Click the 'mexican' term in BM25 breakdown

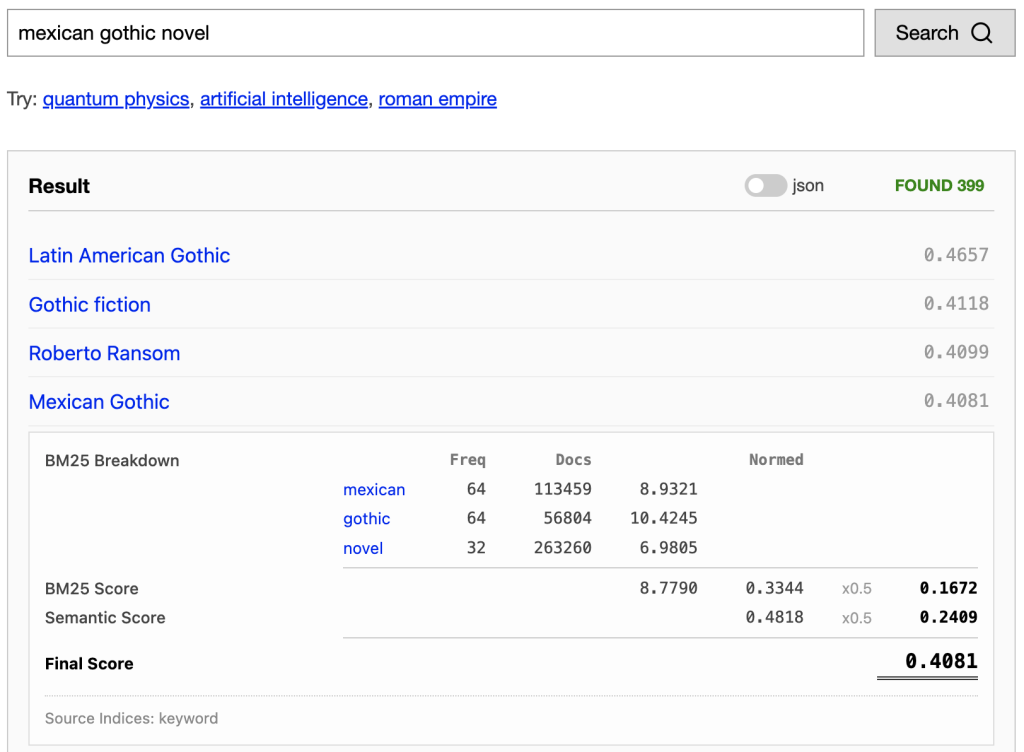point(374,490)
